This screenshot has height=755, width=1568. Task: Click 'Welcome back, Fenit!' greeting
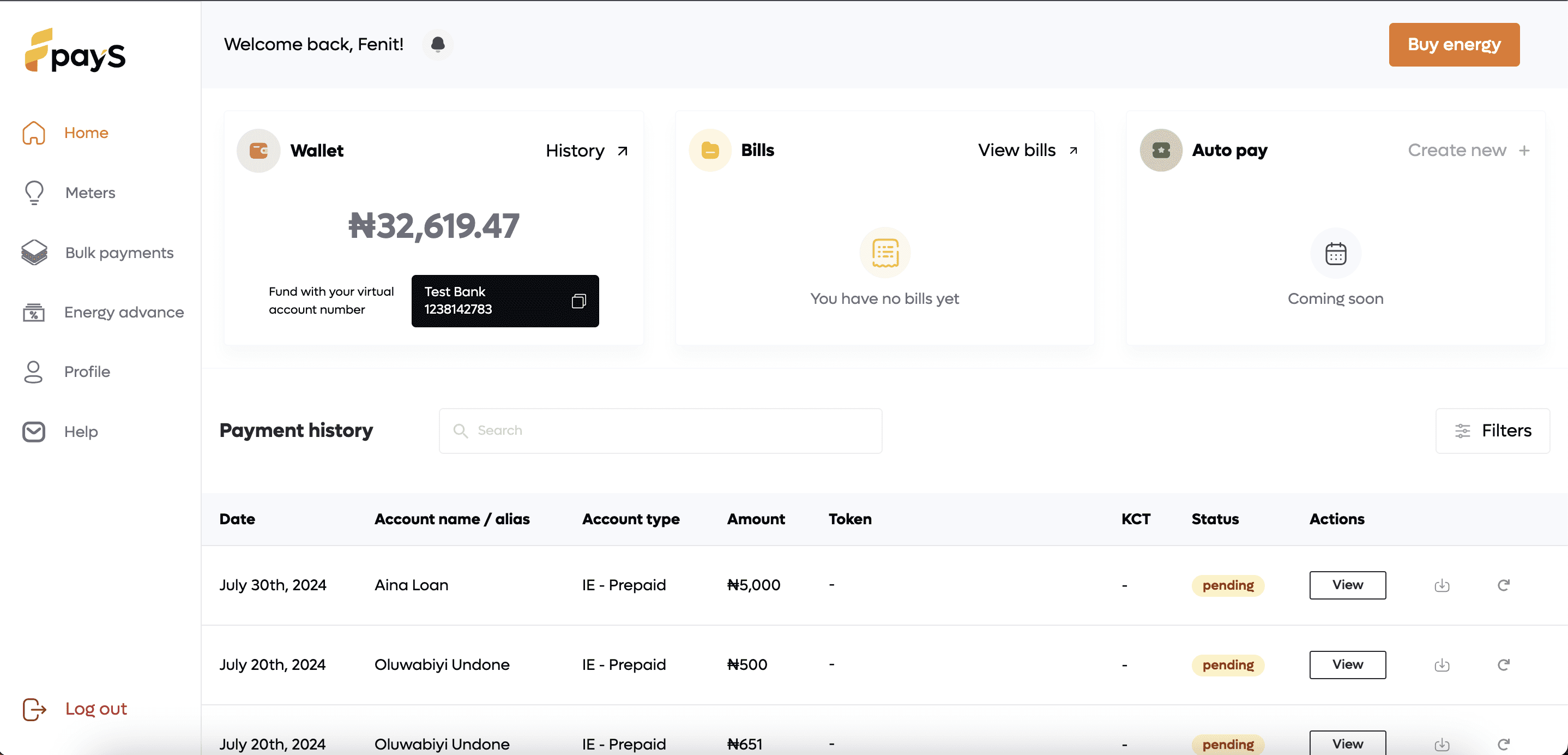[313, 44]
